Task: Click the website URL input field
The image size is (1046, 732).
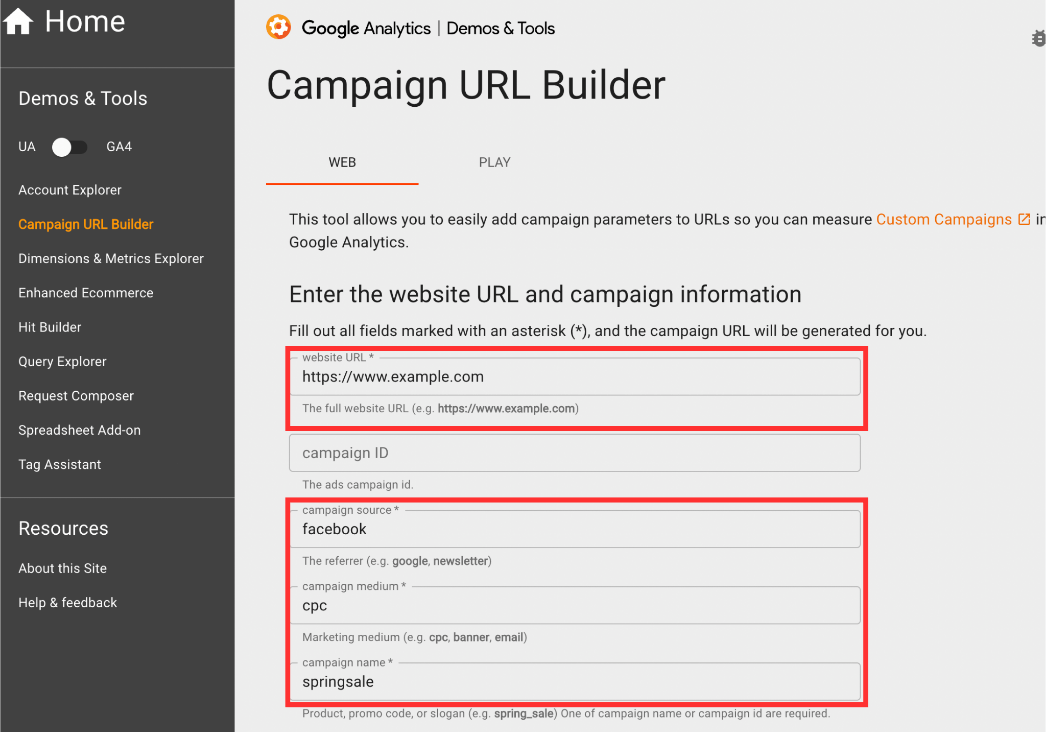Action: [x=574, y=377]
